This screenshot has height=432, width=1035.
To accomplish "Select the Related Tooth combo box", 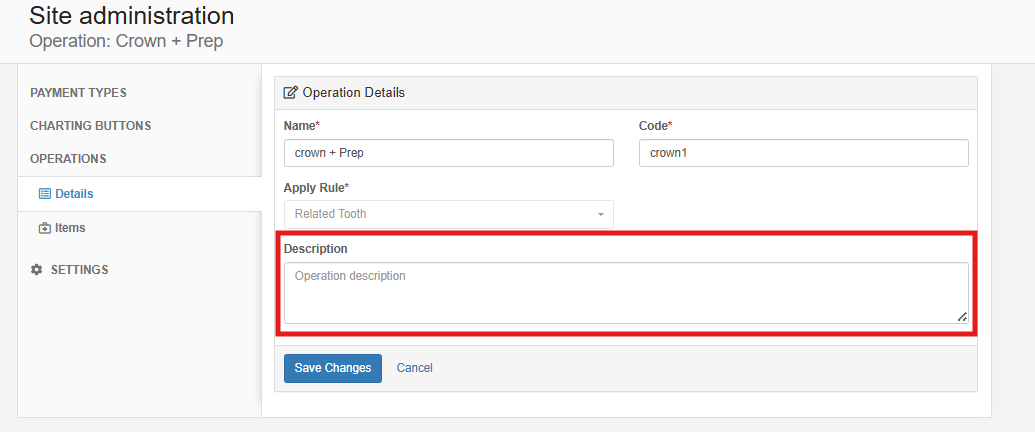I will pyautogui.click(x=449, y=214).
